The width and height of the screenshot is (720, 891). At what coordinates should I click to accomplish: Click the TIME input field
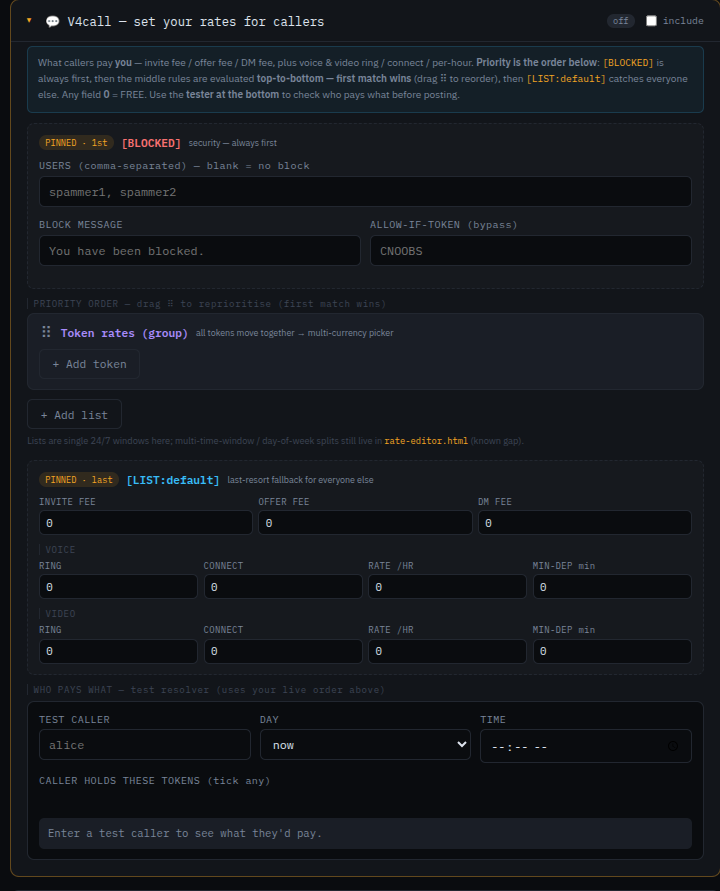[x=585, y=746]
